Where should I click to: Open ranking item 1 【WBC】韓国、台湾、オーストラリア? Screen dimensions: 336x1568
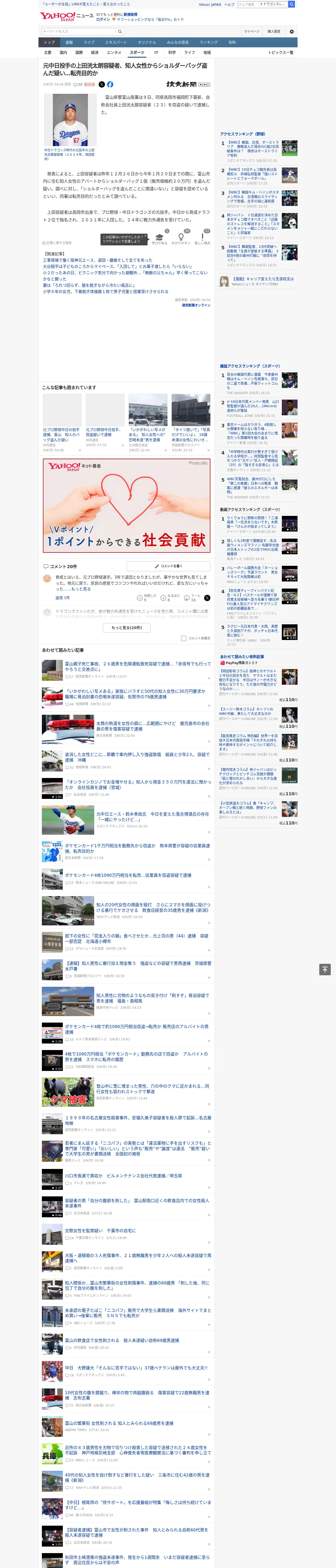pyautogui.click(x=253, y=149)
